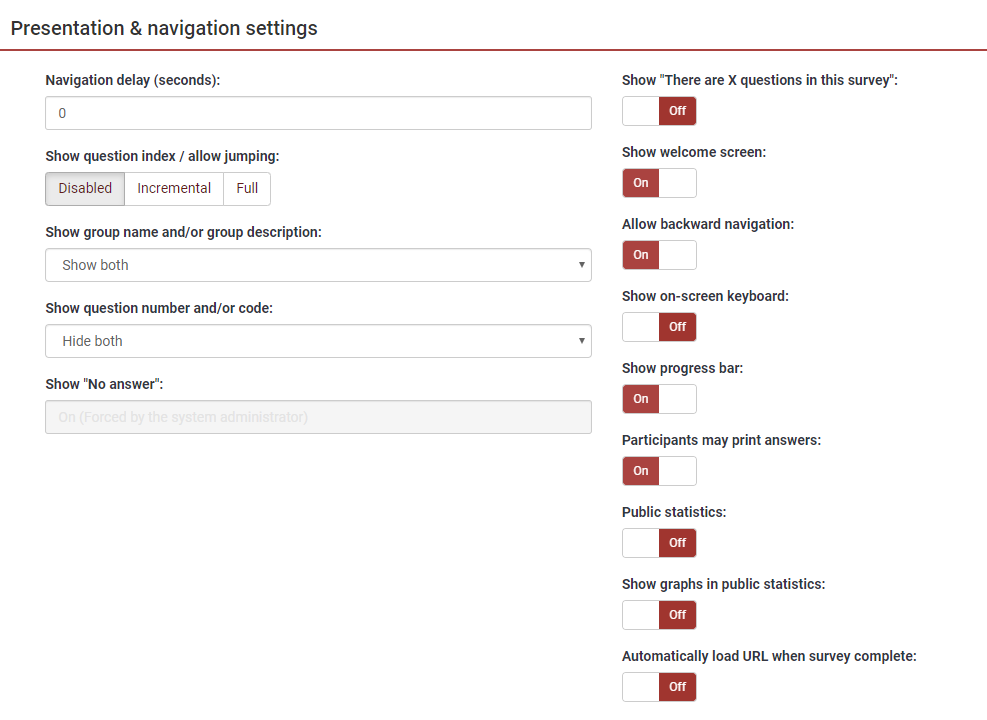The width and height of the screenshot is (987, 720).
Task: Turn off the Show progress bar toggle
Action: (x=659, y=399)
